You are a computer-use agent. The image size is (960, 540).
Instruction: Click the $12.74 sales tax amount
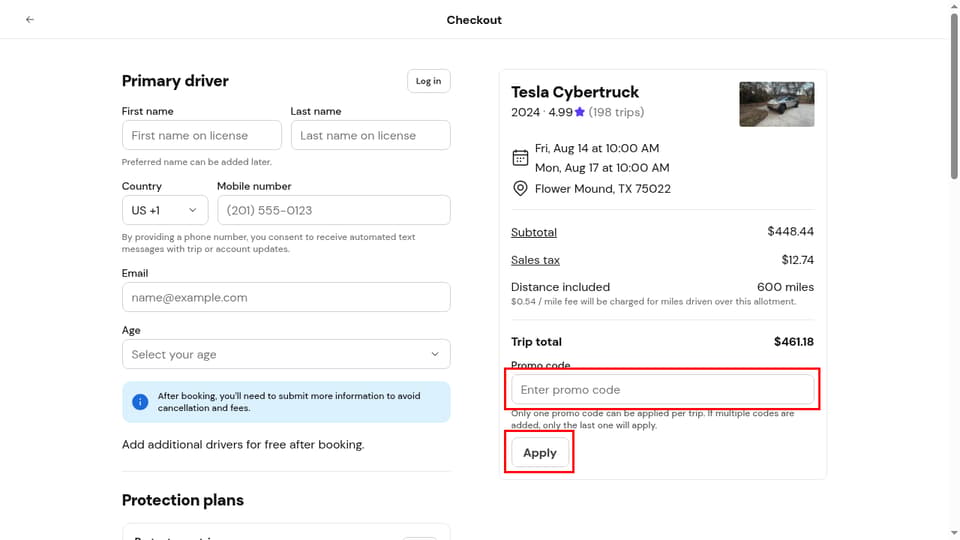(797, 260)
